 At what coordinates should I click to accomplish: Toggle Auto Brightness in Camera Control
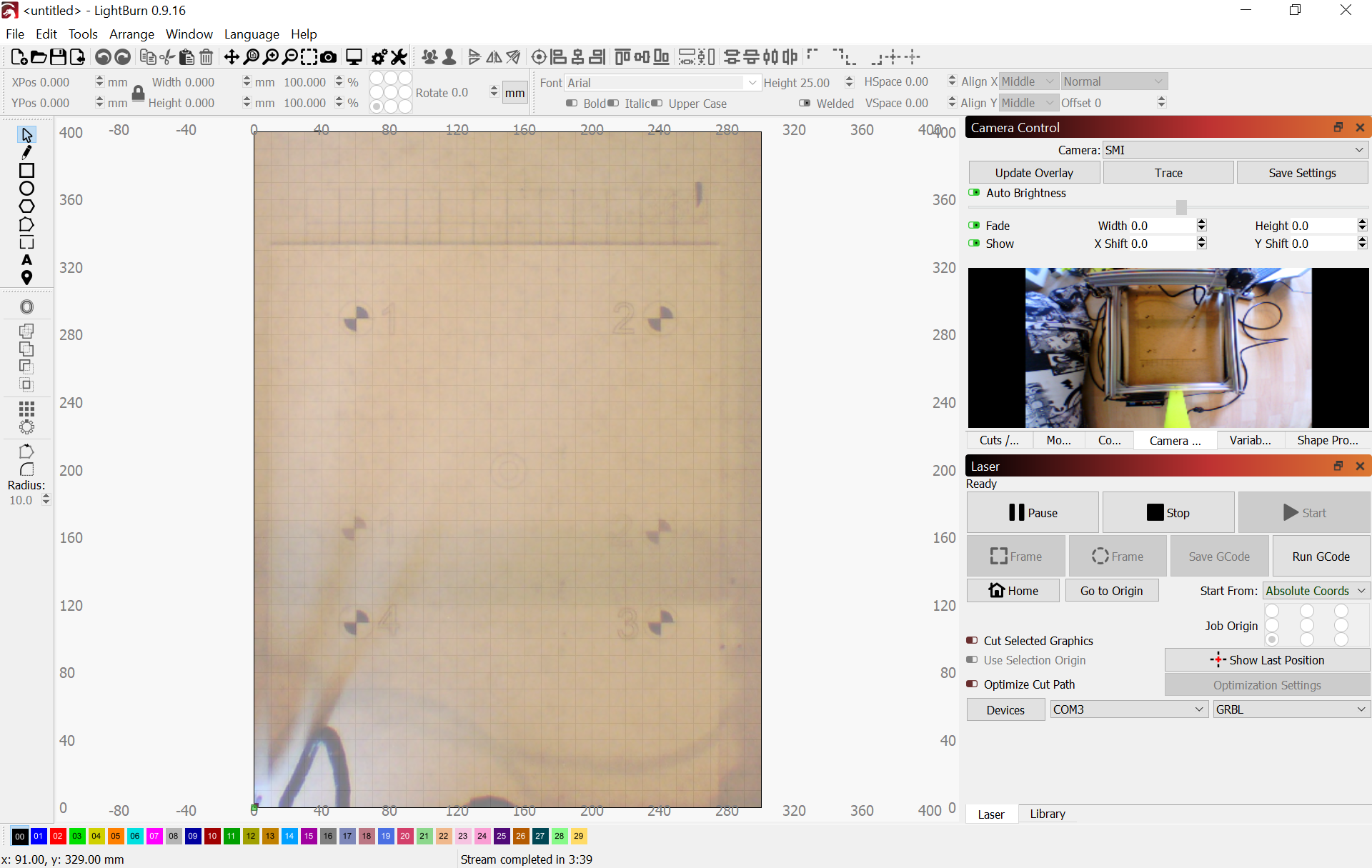pos(976,193)
